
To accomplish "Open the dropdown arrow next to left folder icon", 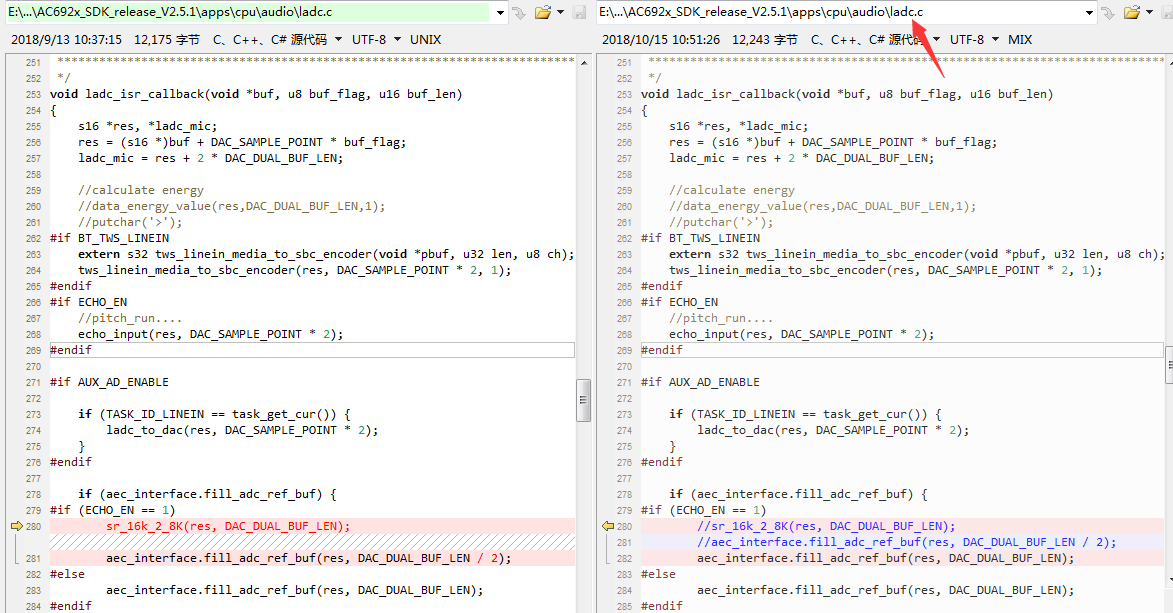I will click(x=560, y=12).
